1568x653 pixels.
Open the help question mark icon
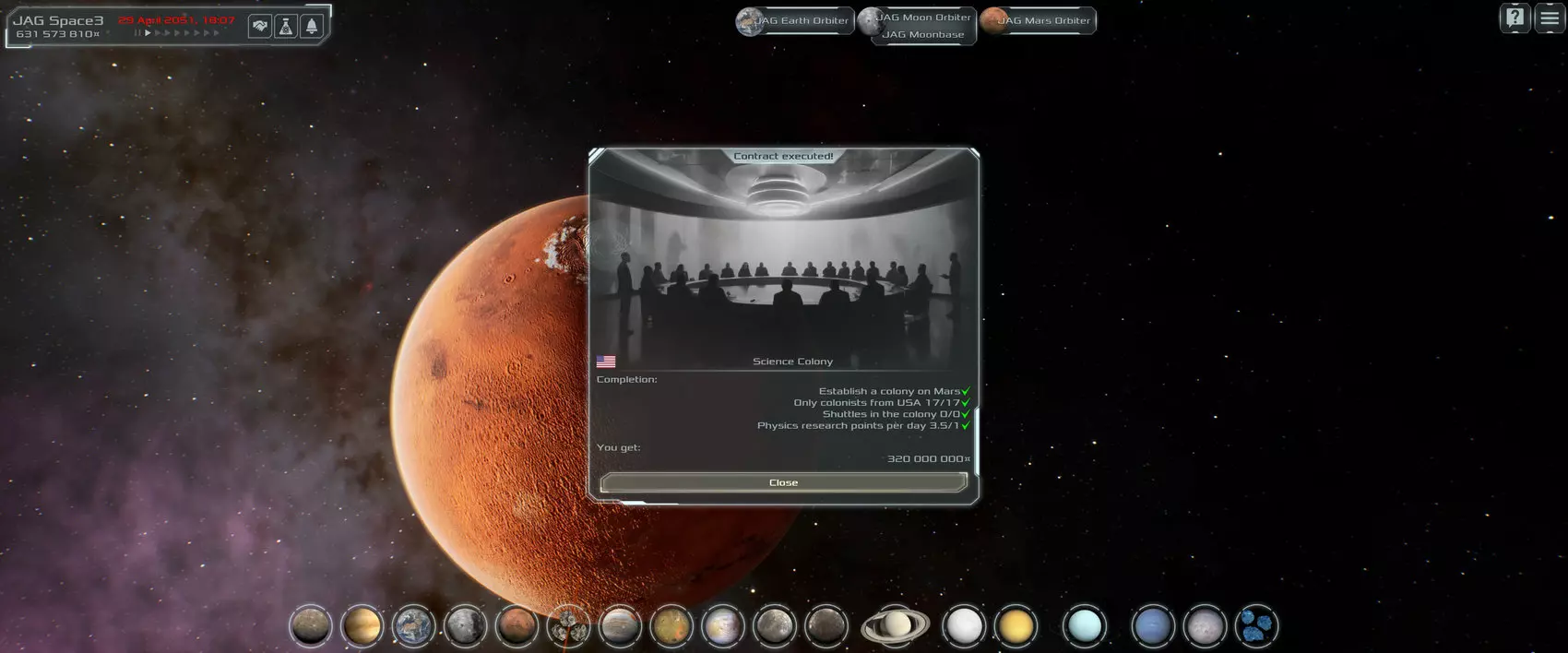pos(1515,18)
